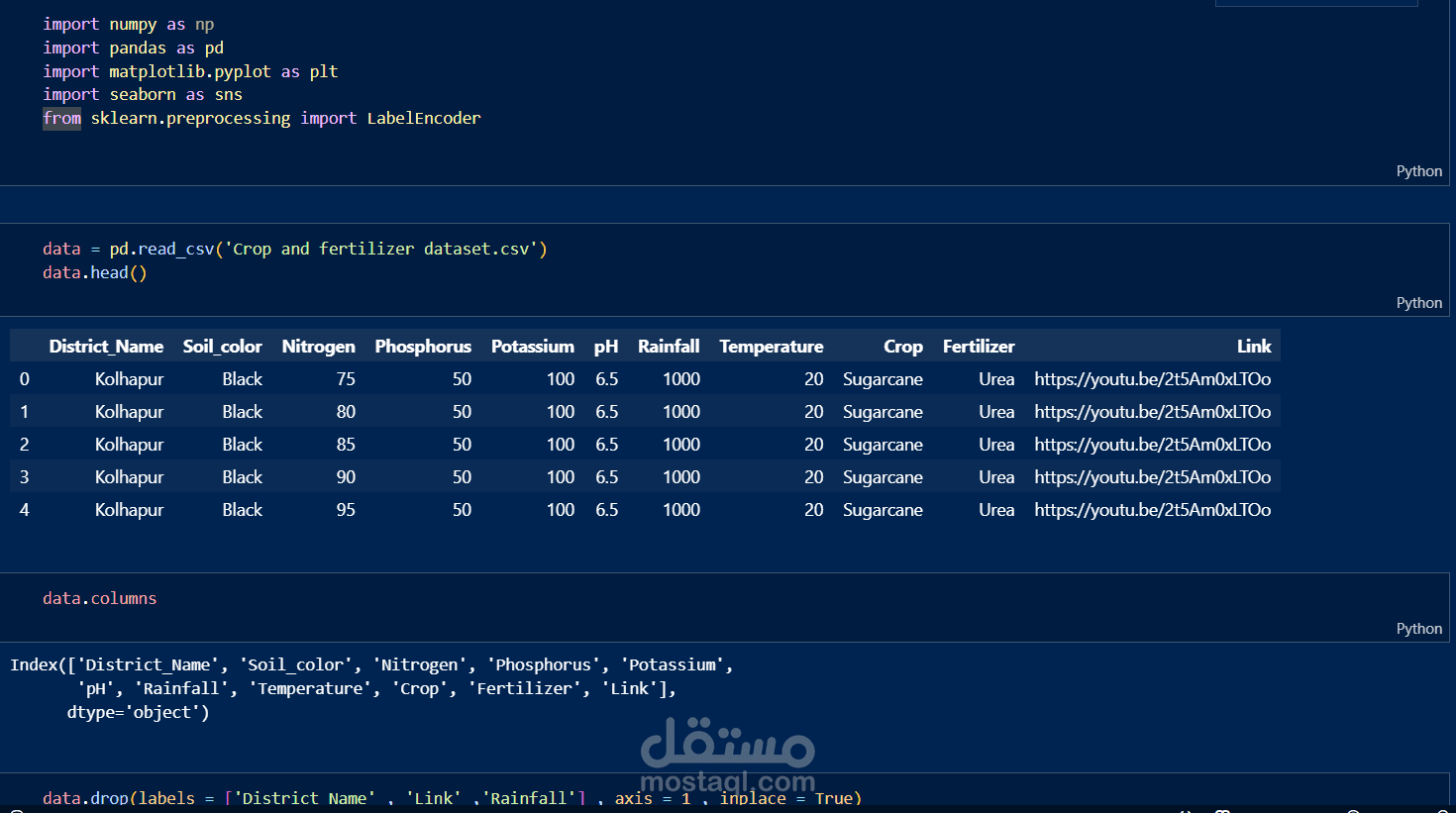Click the Index output's first line
The width and height of the screenshot is (1456, 813).
click(x=371, y=664)
